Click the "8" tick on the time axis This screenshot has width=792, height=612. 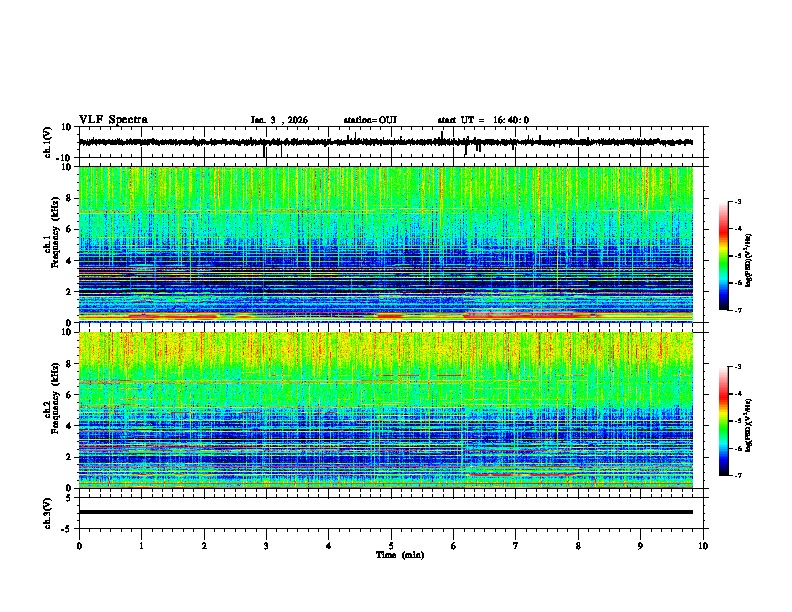coord(578,546)
